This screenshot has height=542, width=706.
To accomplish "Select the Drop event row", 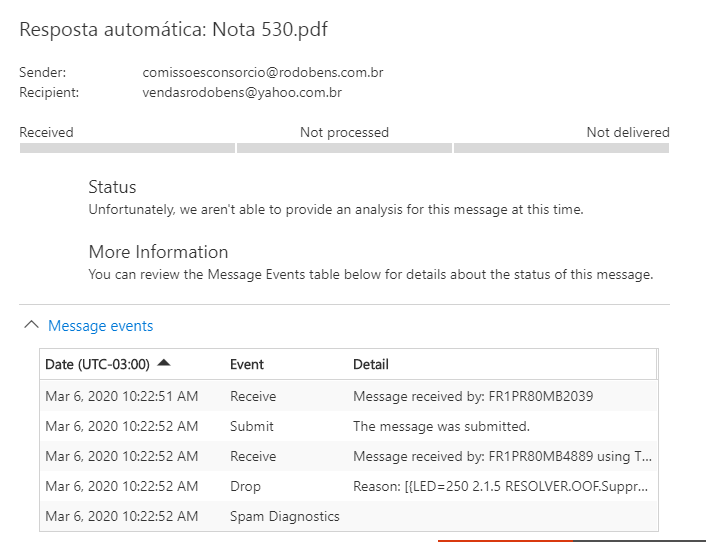I will (349, 486).
